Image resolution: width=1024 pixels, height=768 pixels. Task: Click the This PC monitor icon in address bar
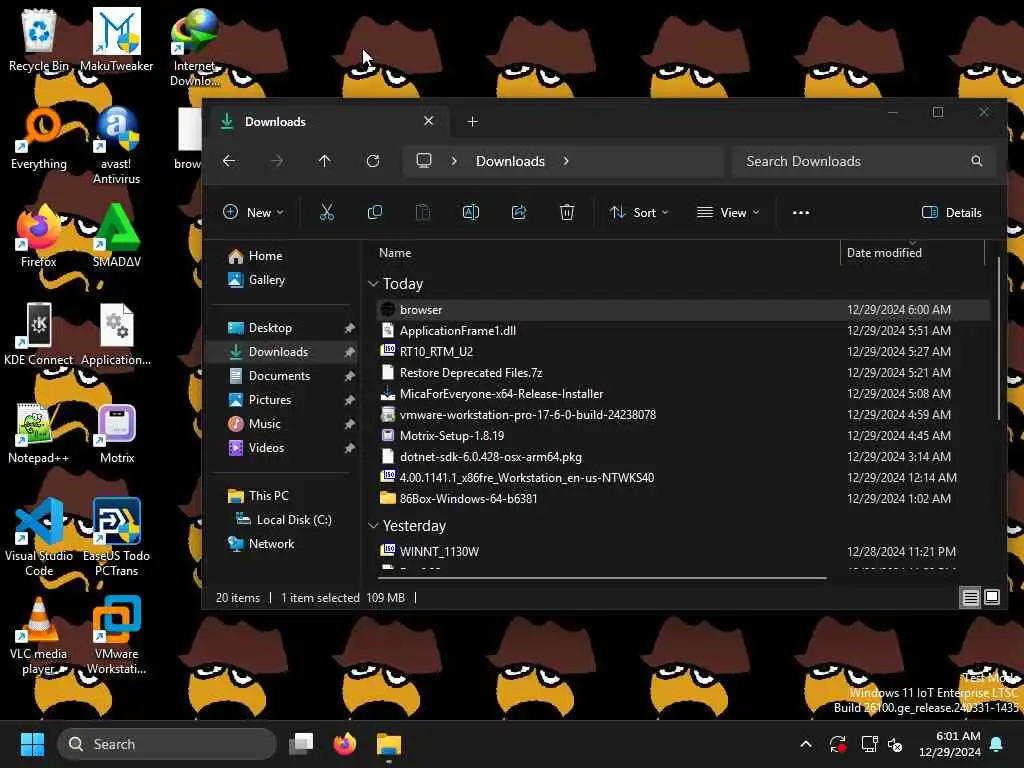click(x=424, y=161)
